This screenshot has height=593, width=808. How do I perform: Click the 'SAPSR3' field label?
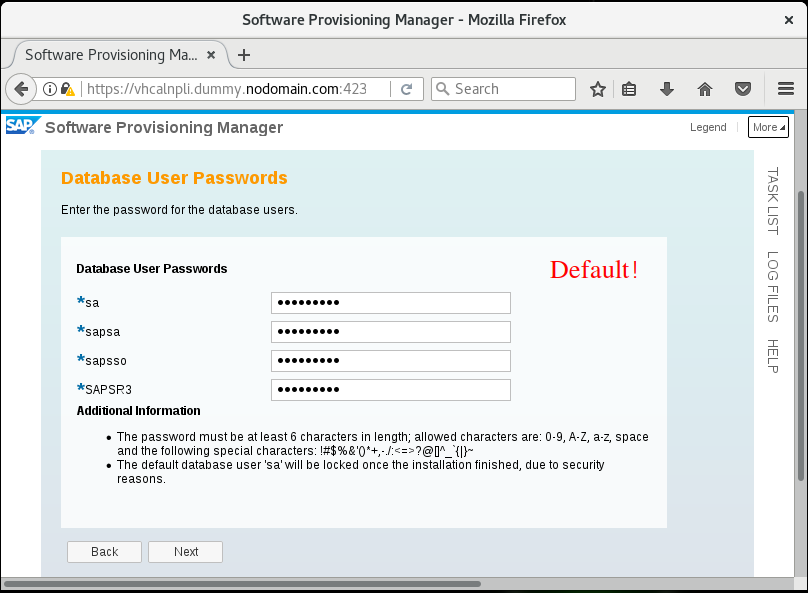[x=108, y=389]
